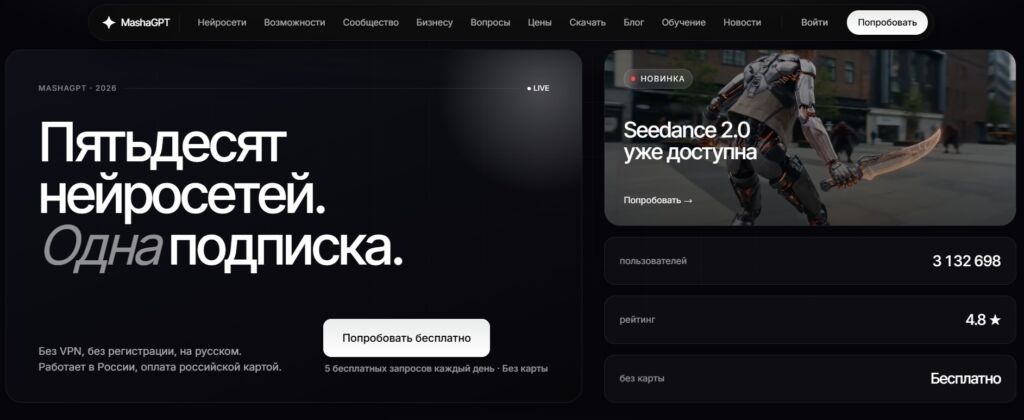Click the пользователей label
Image resolution: width=1024 pixels, height=420 pixels.
pos(653,261)
